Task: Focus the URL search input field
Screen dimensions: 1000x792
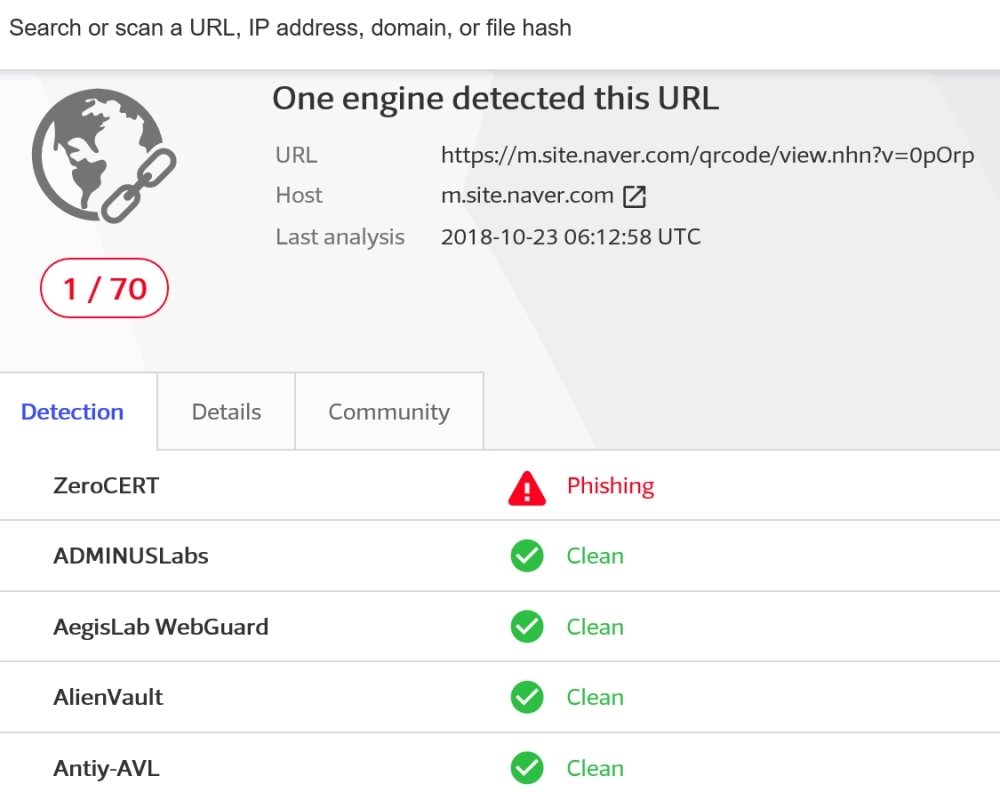Action: (x=500, y=29)
